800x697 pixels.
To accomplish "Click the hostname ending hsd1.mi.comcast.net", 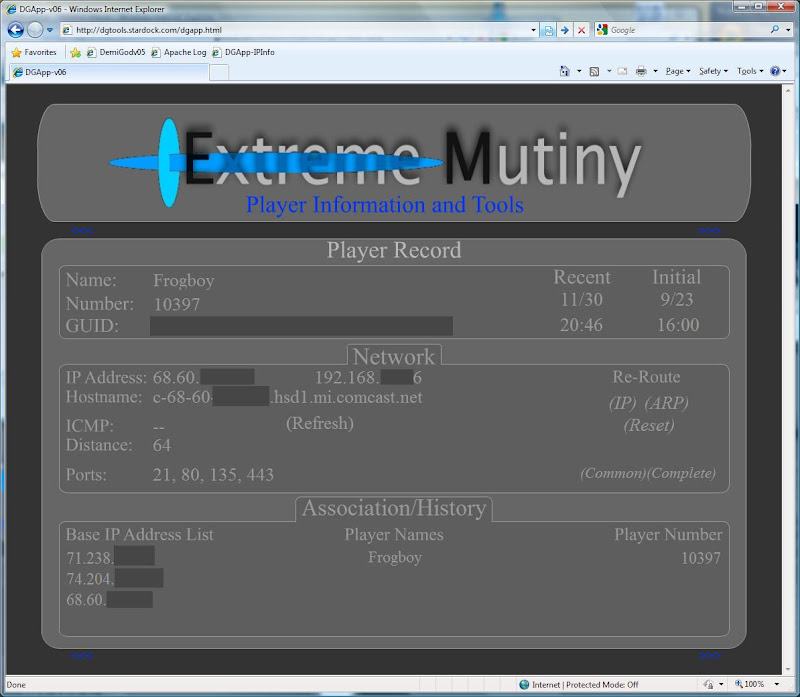I will click(288, 397).
